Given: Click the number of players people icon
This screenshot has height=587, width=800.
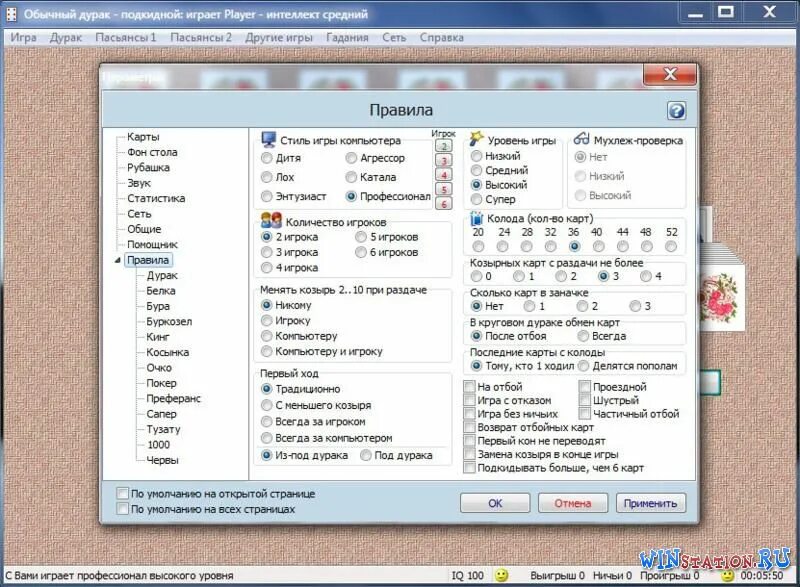Looking at the screenshot, I should pyautogui.click(x=271, y=220).
